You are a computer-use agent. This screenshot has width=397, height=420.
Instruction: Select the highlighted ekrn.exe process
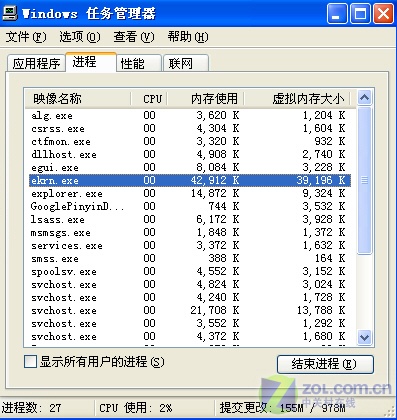pos(190,180)
